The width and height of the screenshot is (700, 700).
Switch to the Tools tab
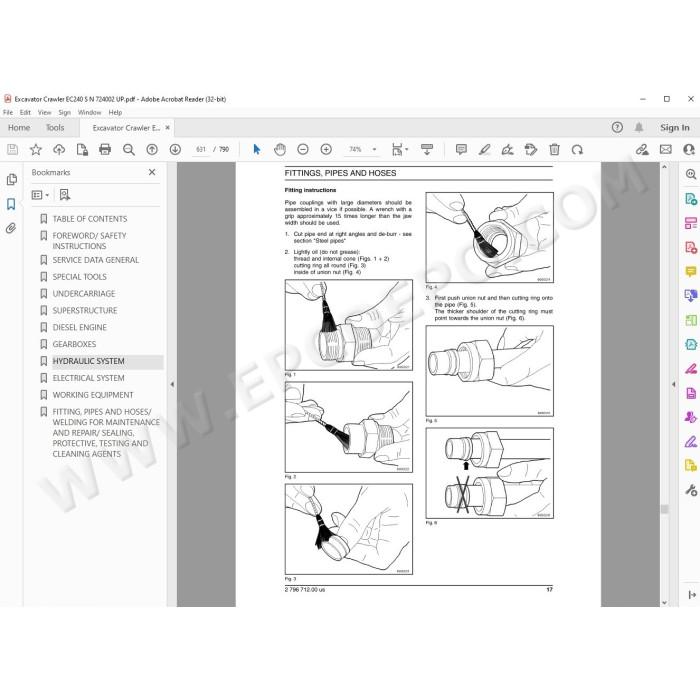[x=55, y=128]
